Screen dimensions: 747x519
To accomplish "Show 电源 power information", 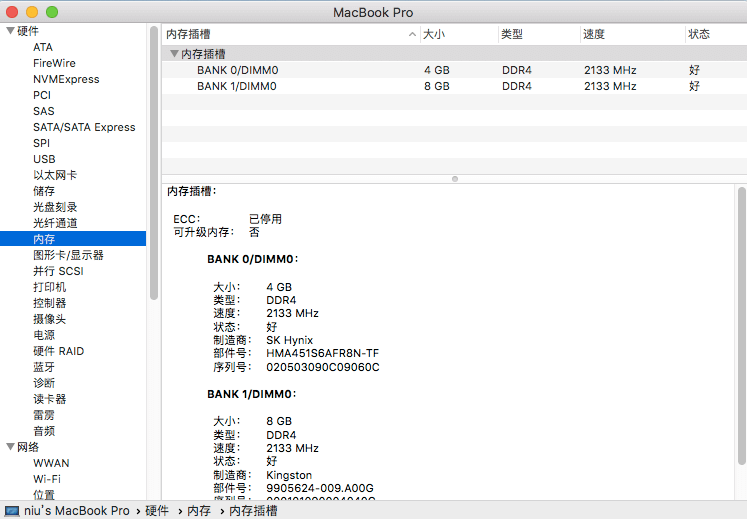I will pos(44,335).
